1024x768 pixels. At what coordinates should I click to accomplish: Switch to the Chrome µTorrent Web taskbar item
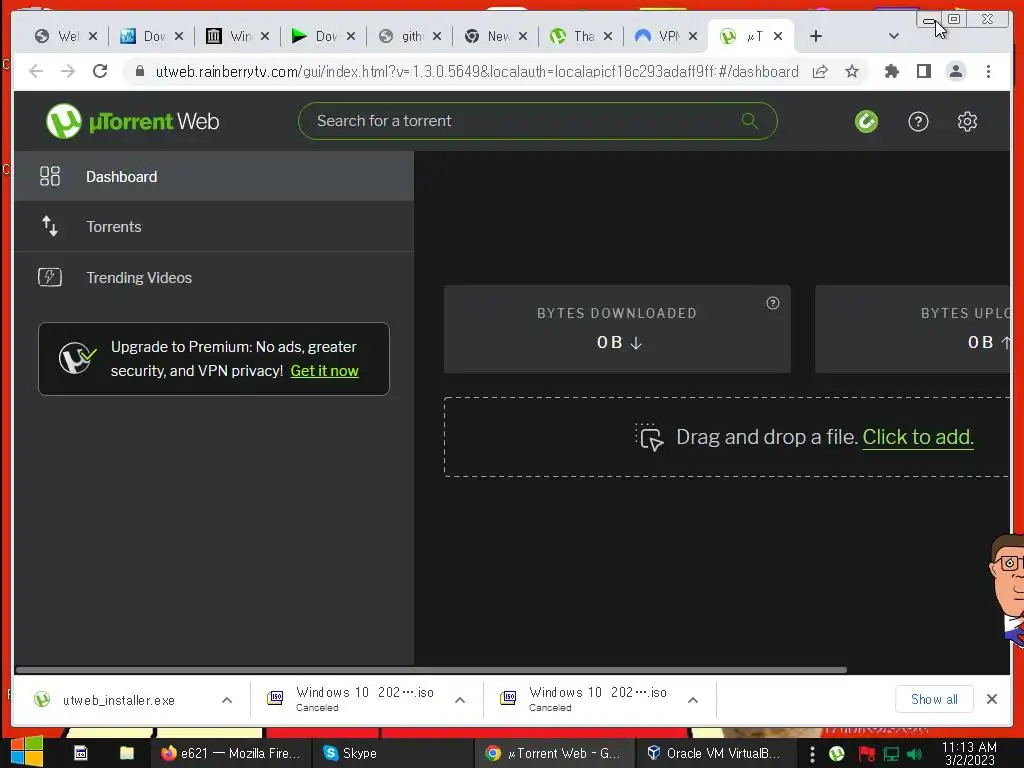553,753
